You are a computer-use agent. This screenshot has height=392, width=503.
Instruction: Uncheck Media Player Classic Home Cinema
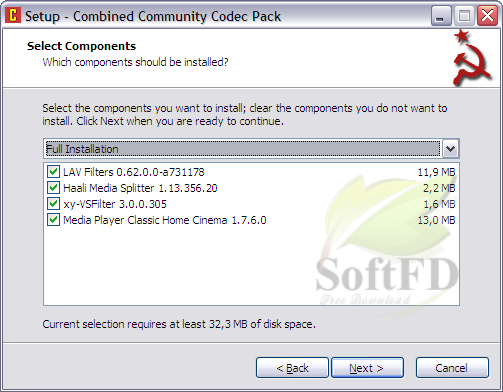pyautogui.click(x=53, y=220)
